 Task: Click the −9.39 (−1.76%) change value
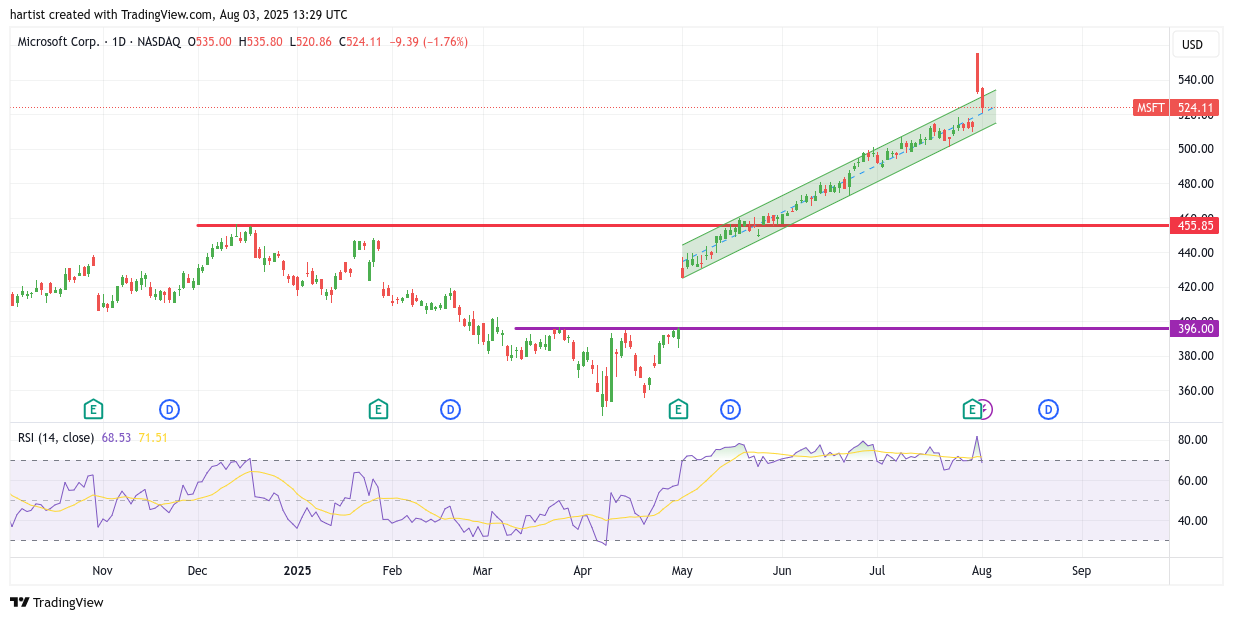point(428,42)
